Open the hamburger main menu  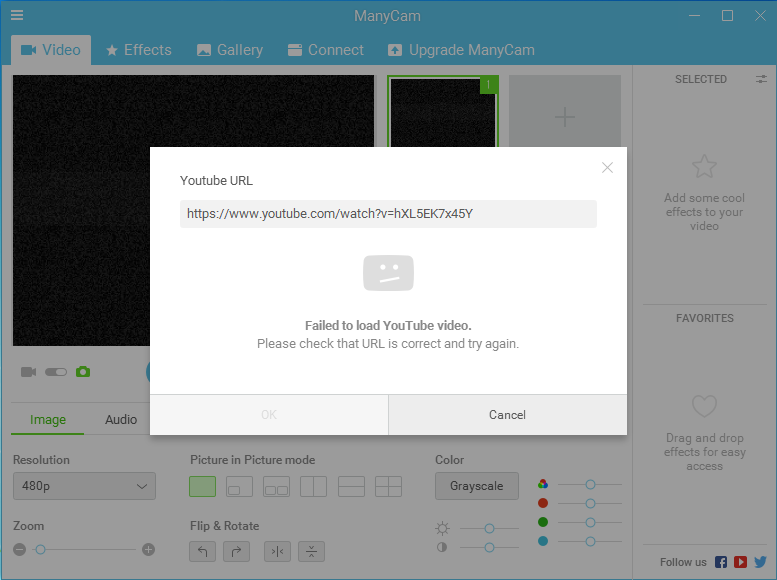17,15
